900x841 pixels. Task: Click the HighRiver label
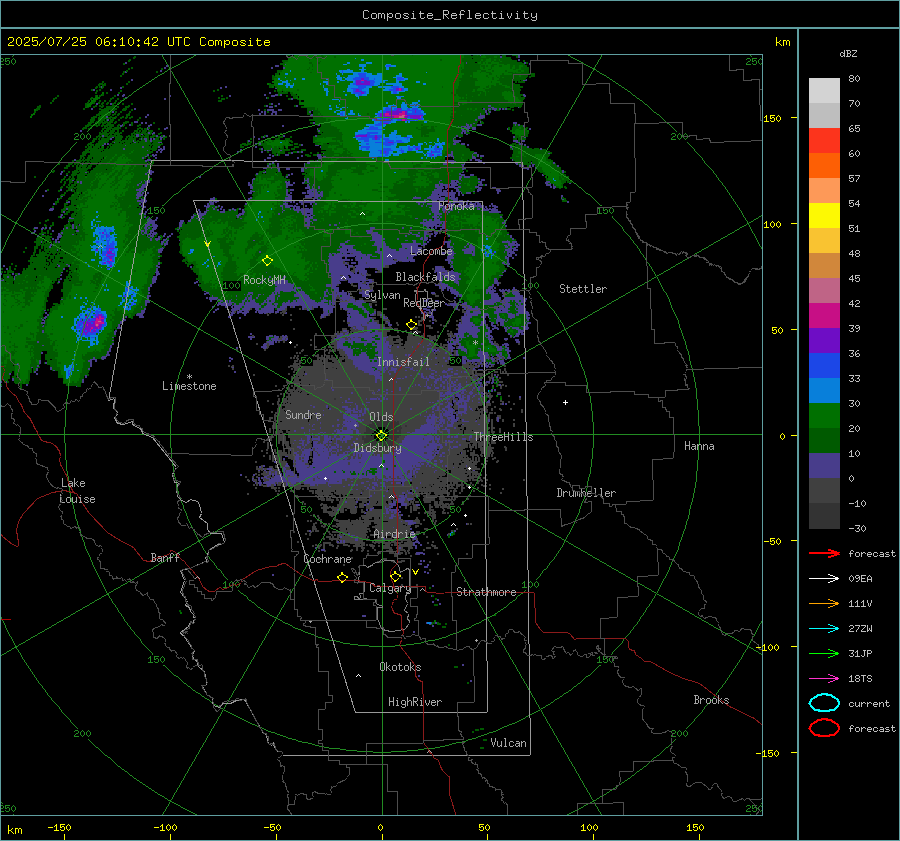coord(414,702)
